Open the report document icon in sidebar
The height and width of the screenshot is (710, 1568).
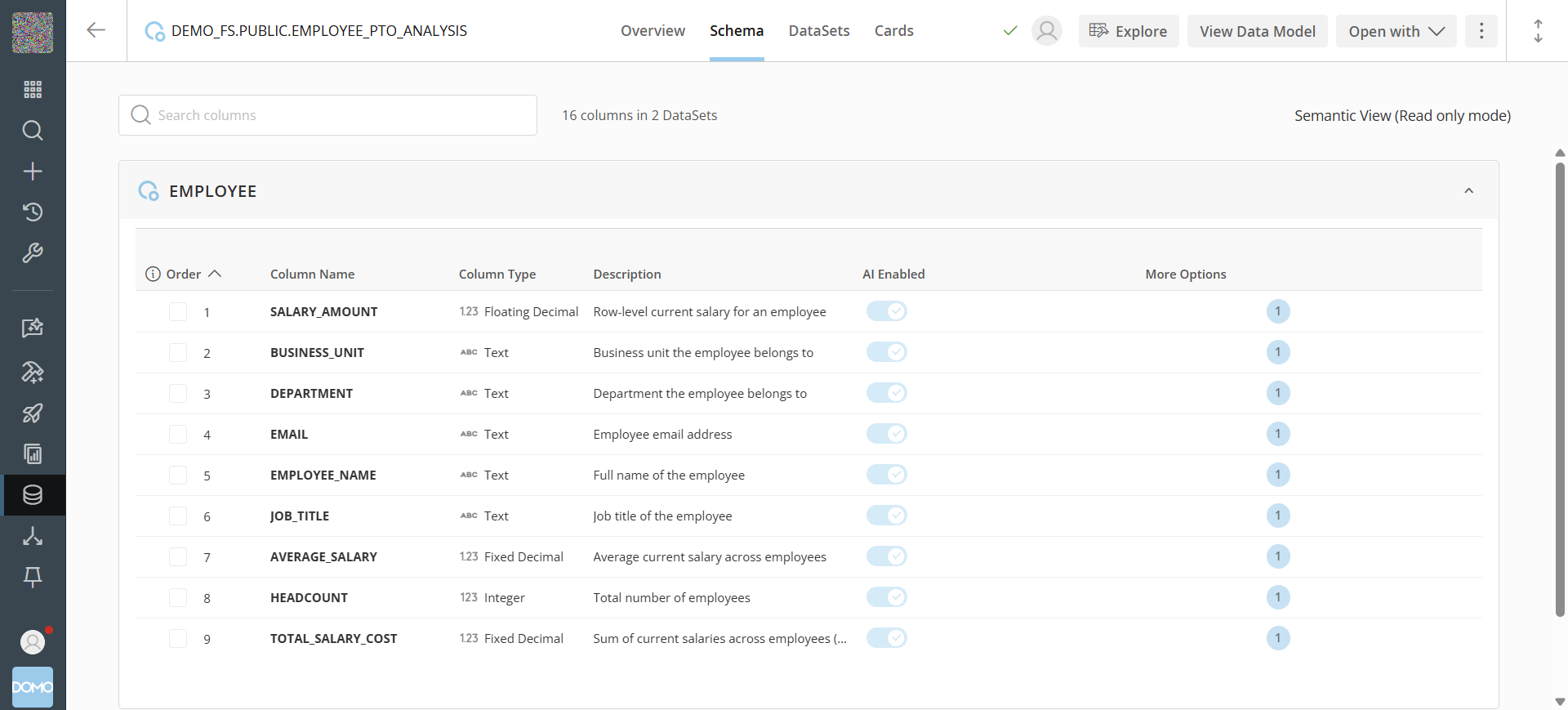[x=33, y=453]
